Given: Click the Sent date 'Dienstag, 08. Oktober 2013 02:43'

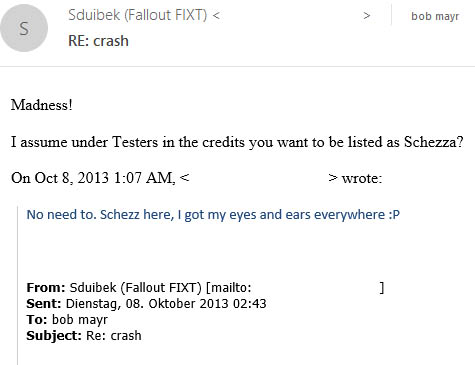Looking at the screenshot, I should (166, 304).
